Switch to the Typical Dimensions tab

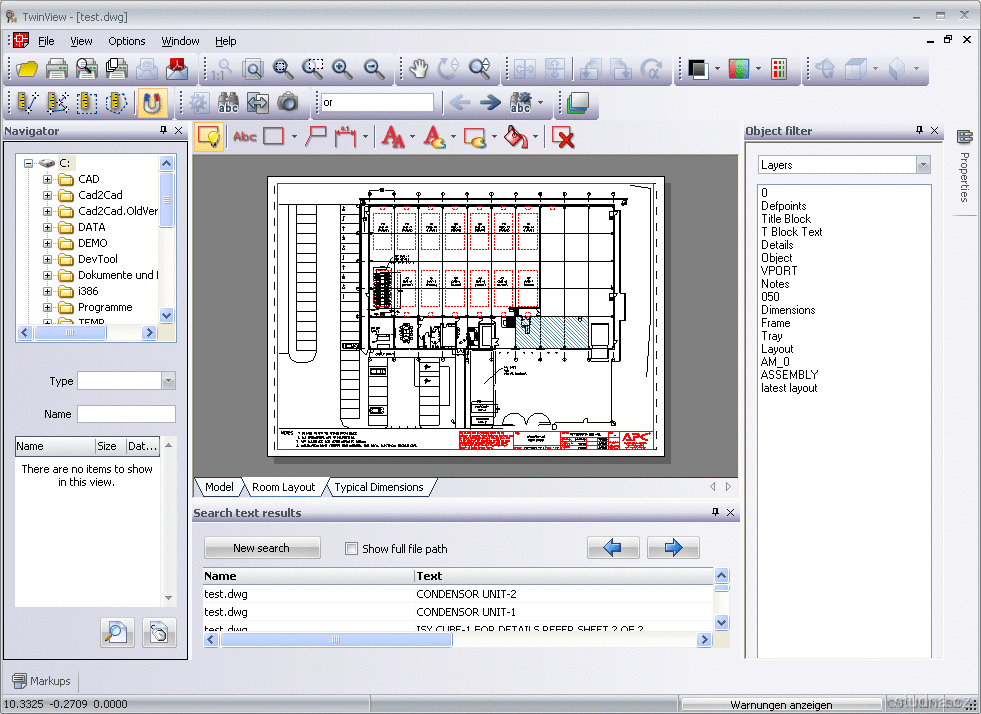(379, 487)
